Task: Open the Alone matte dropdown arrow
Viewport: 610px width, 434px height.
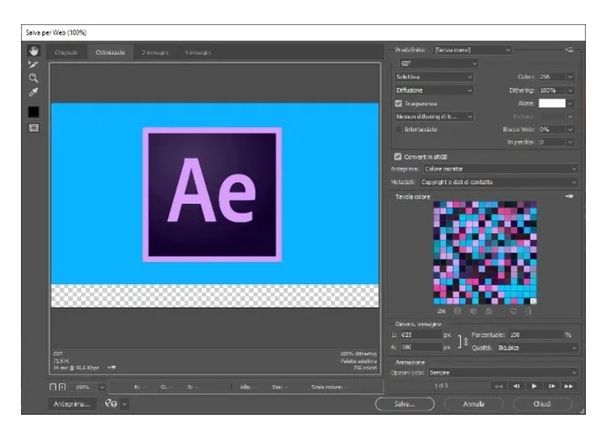Action: click(570, 103)
